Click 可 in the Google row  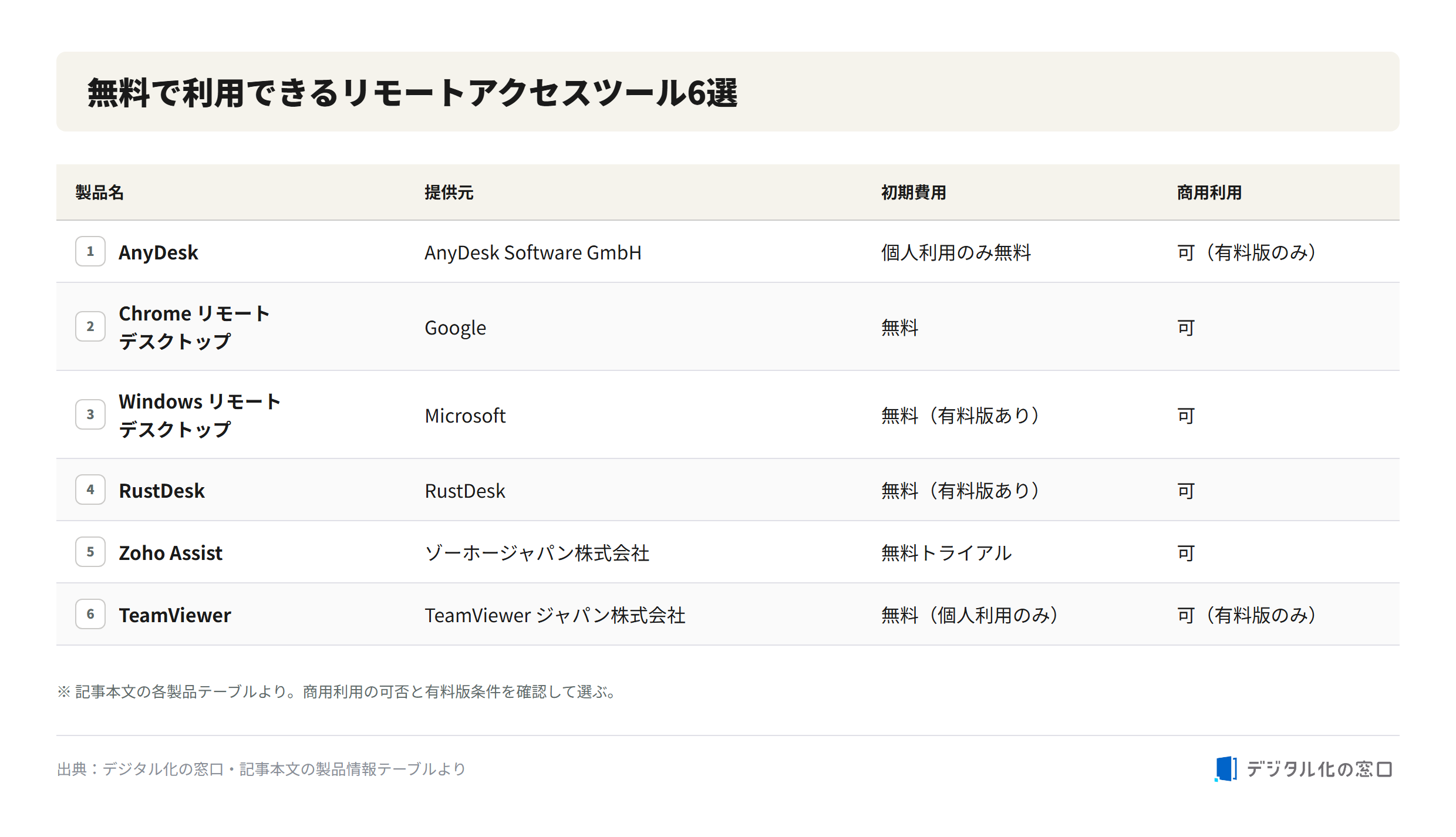[x=1187, y=328]
